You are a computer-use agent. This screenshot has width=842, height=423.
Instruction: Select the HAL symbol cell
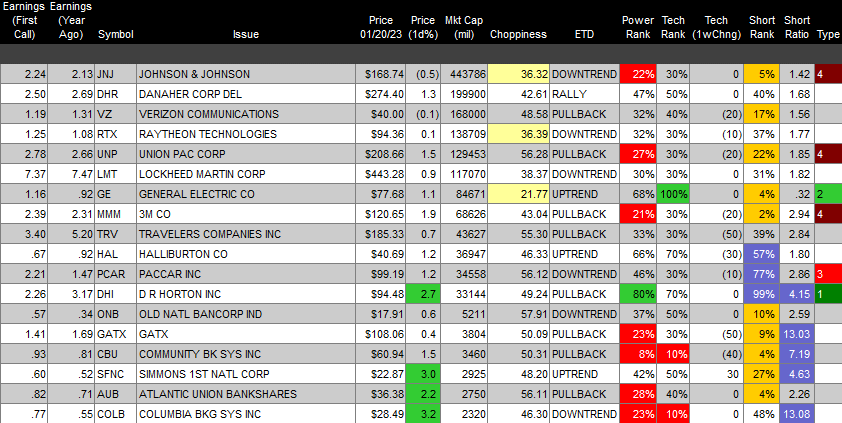[115, 254]
